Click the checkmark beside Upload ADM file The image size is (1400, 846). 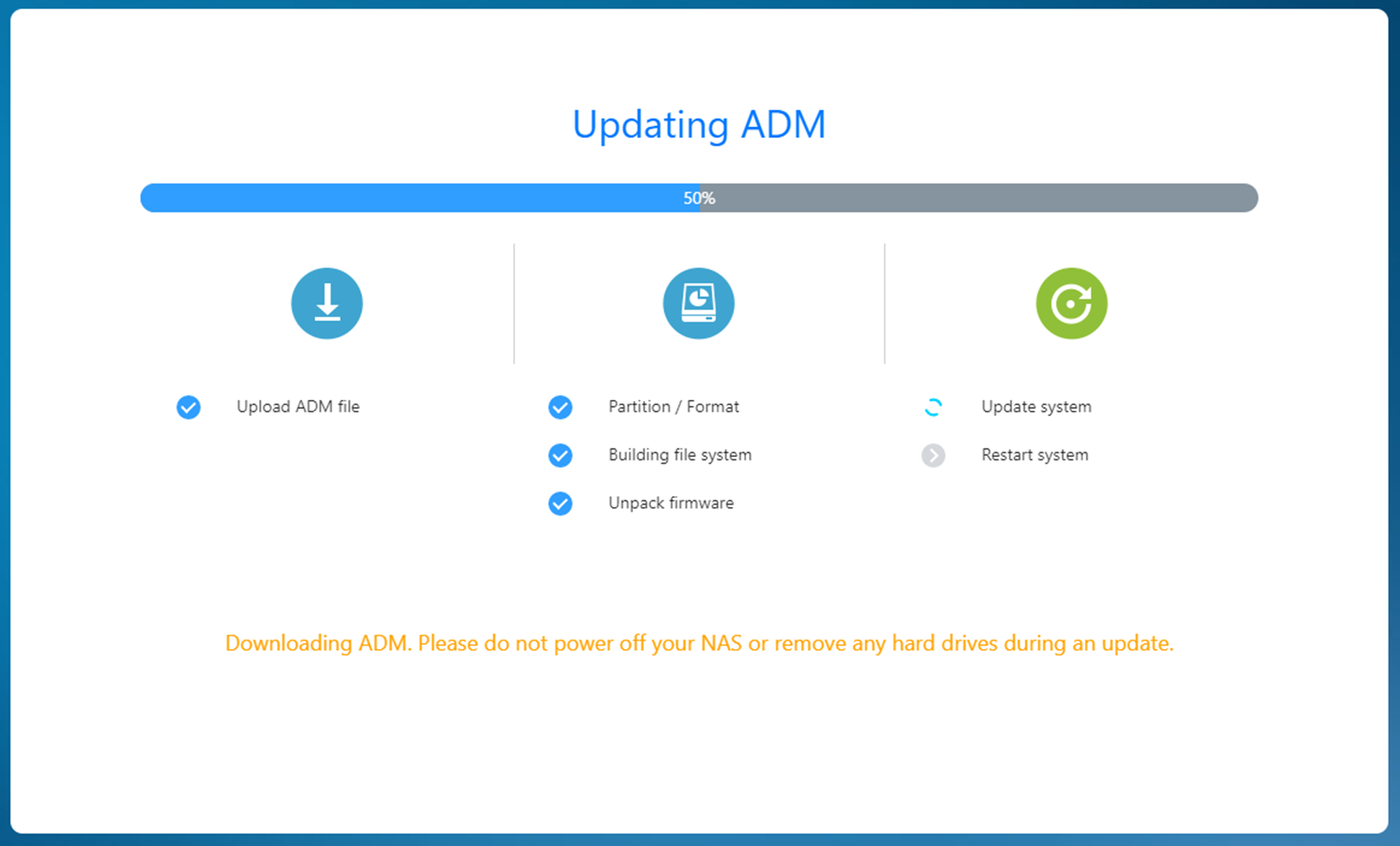click(x=189, y=407)
